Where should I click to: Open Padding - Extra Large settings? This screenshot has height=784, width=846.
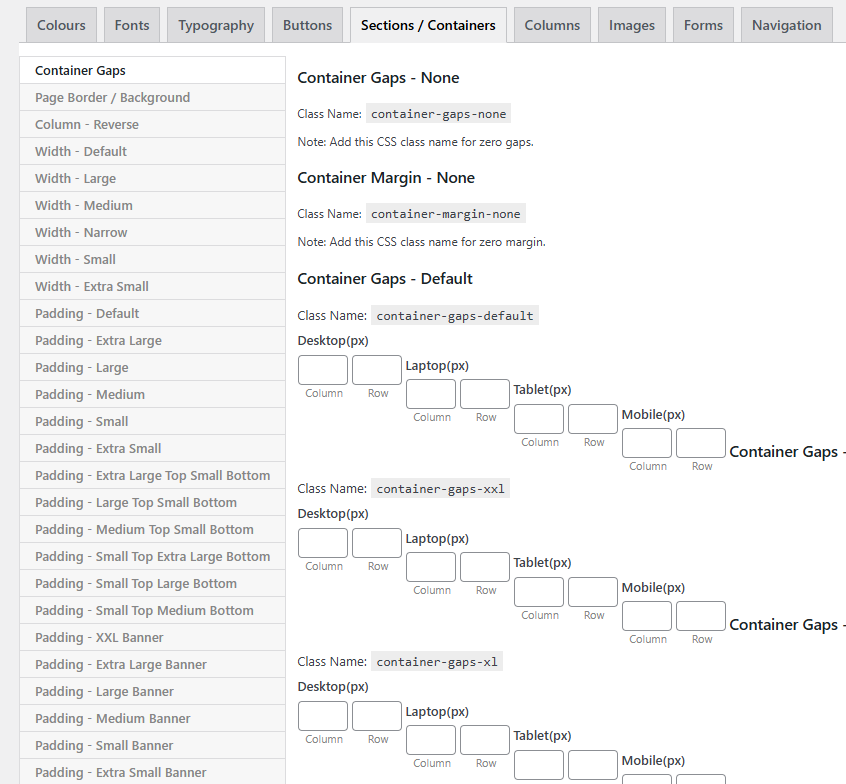(x=98, y=340)
